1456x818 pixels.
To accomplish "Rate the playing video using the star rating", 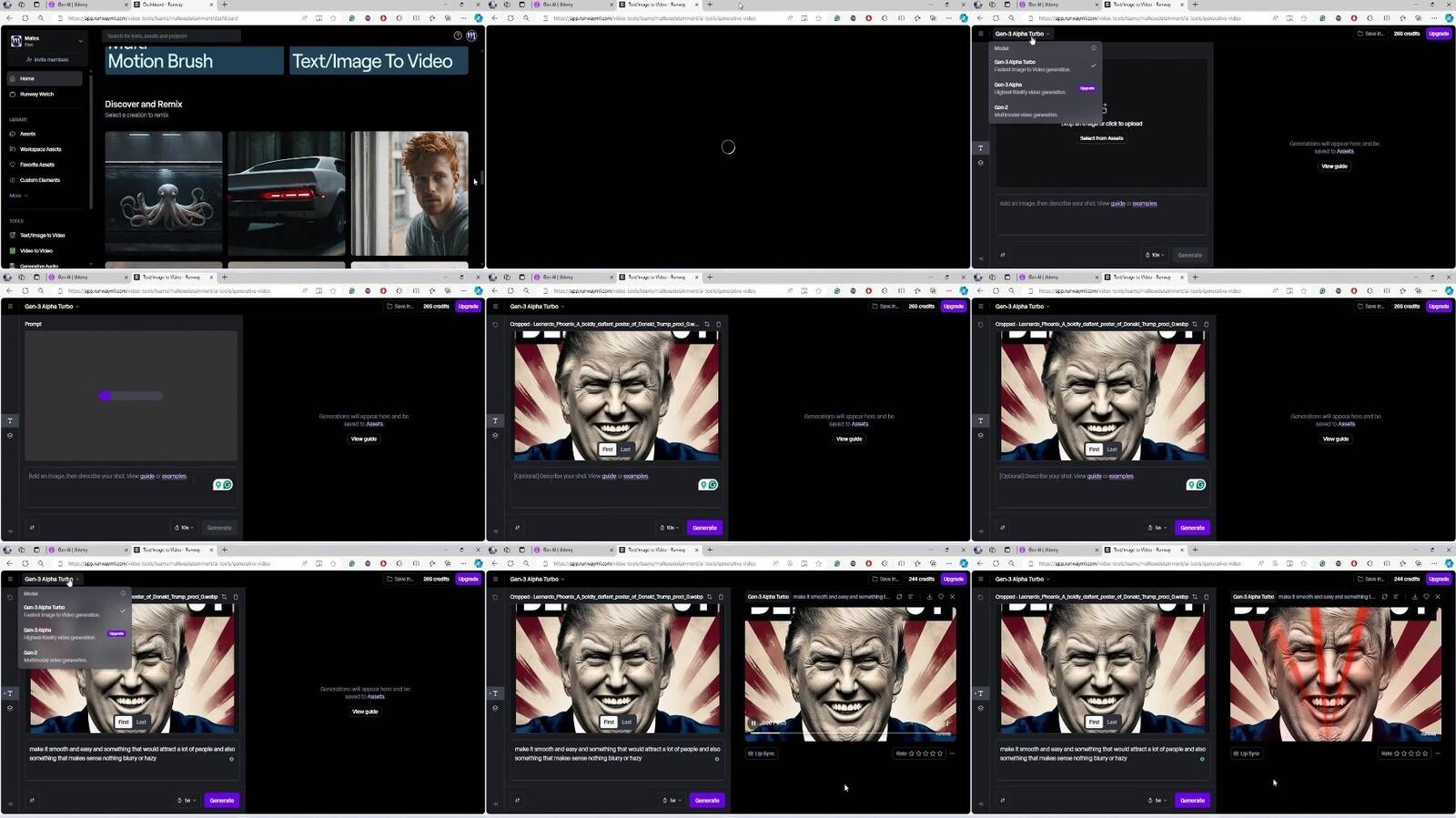I will click(926, 753).
